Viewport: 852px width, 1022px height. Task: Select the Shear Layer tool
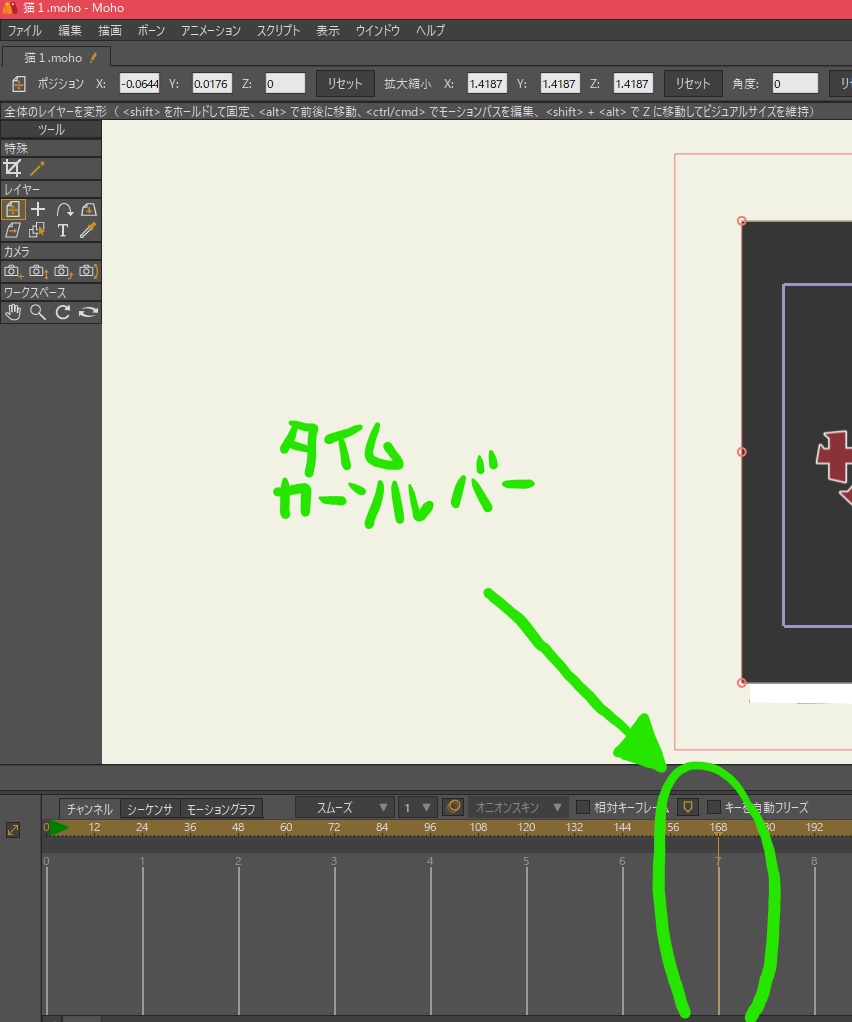[x=12, y=230]
